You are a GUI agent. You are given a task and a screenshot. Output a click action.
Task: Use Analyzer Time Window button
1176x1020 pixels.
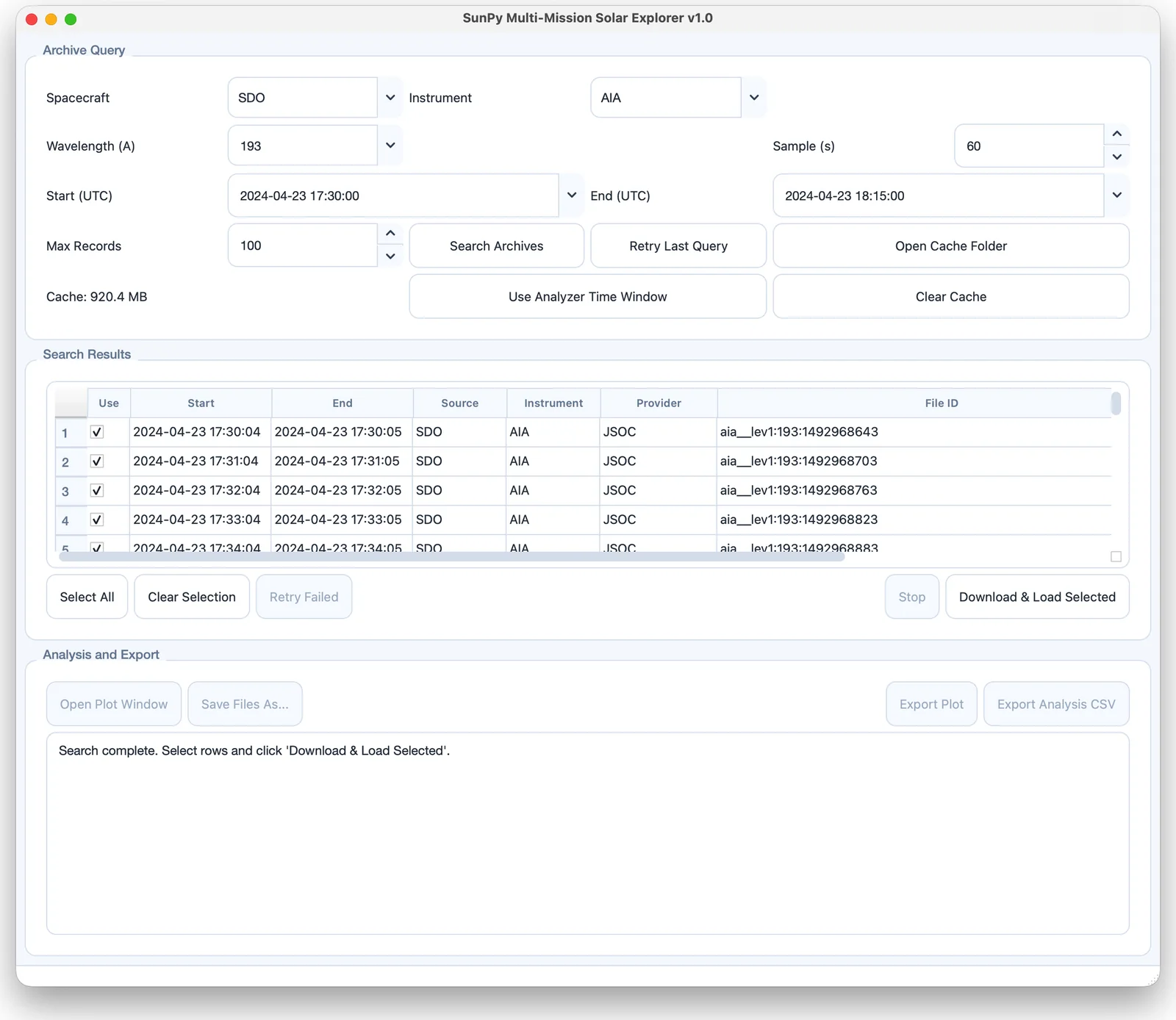click(x=588, y=297)
